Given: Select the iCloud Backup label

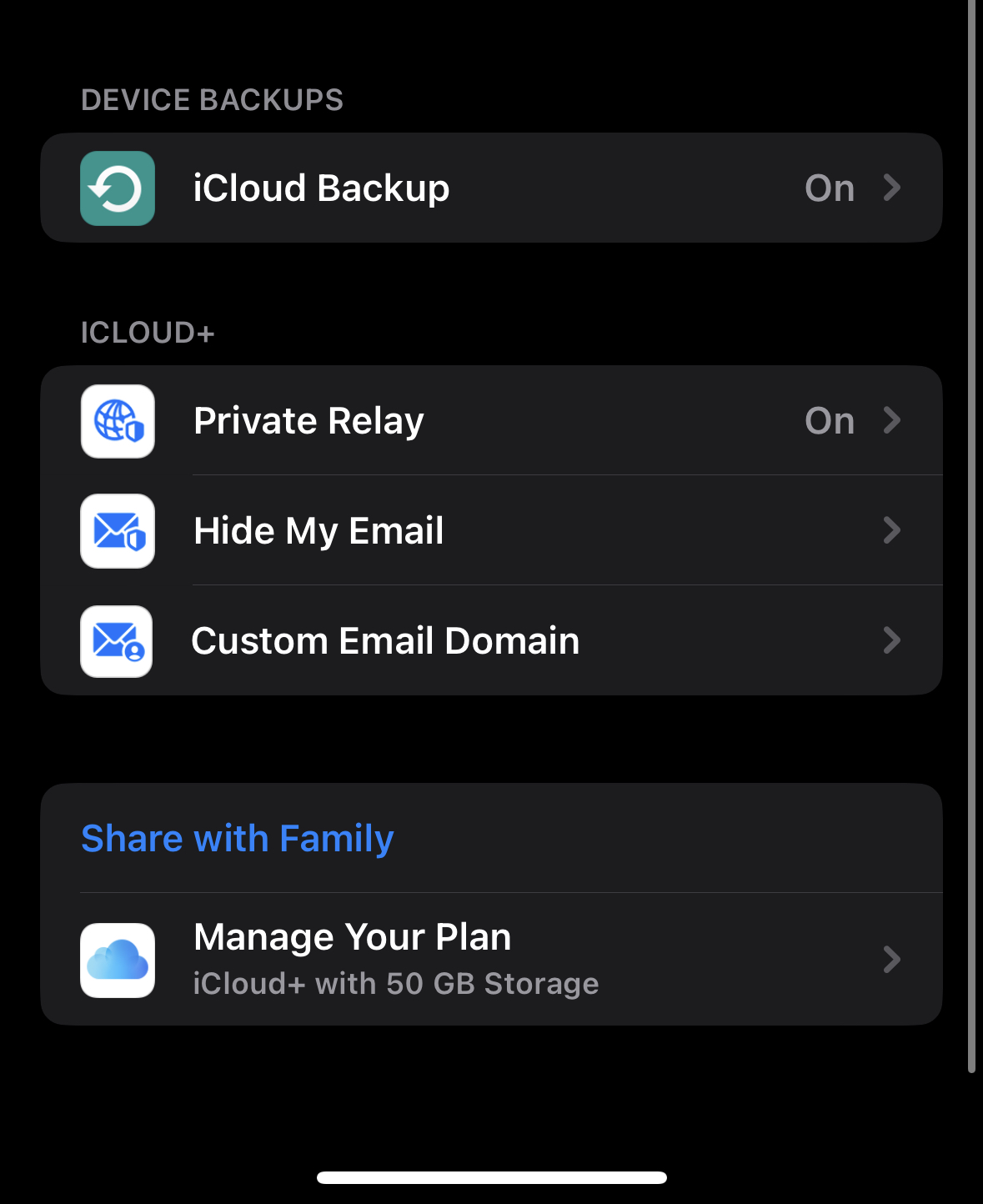Looking at the screenshot, I should click(321, 188).
